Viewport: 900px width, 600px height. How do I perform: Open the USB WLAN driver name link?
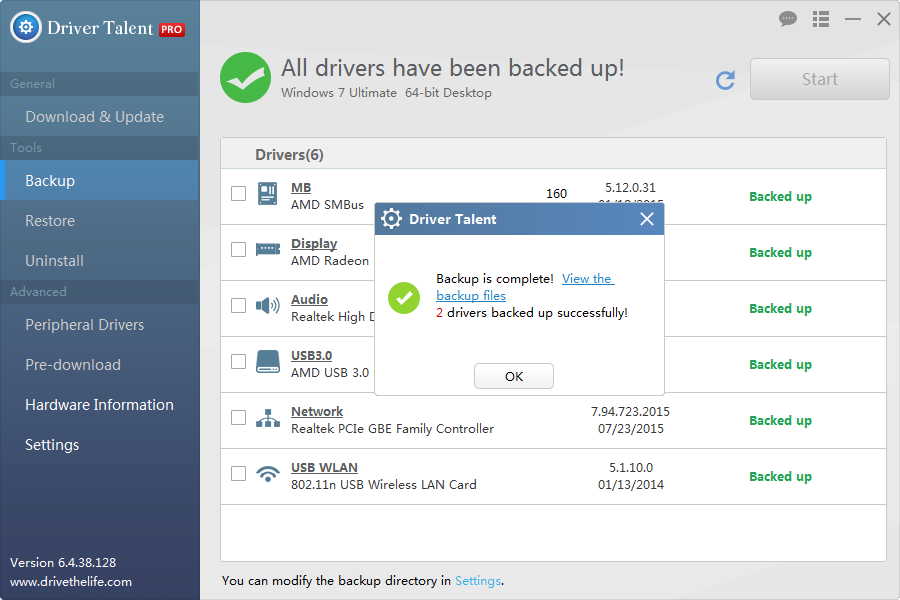pos(324,467)
